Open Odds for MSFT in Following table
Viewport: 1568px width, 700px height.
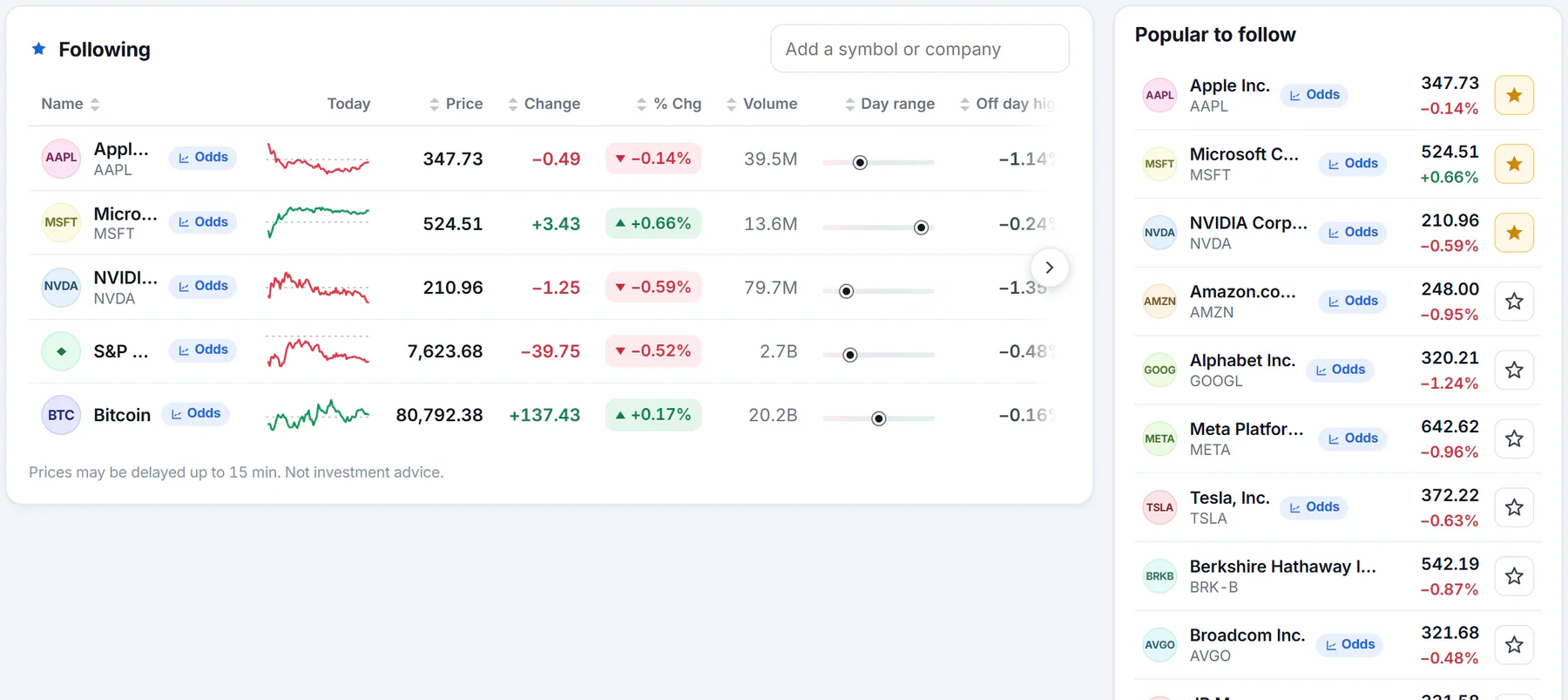(203, 222)
